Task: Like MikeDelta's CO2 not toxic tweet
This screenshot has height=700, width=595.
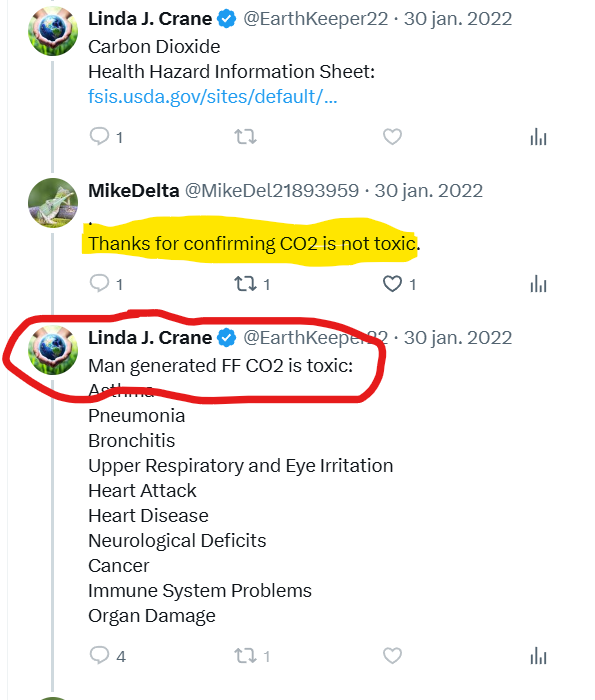Action: [392, 283]
